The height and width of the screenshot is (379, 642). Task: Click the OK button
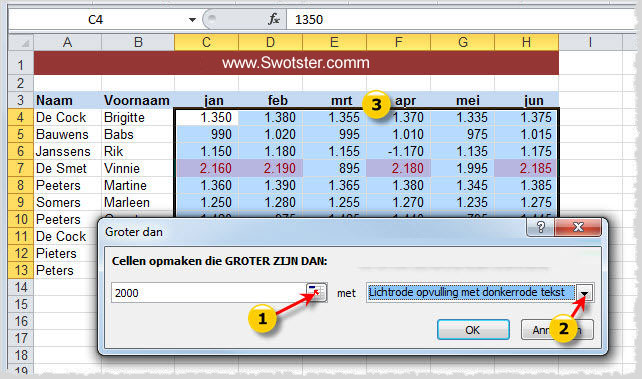[x=473, y=330]
